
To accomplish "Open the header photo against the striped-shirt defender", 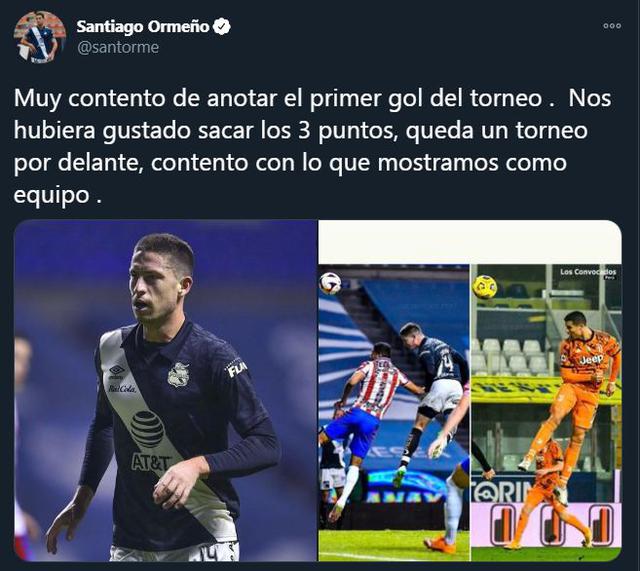I will [394, 412].
